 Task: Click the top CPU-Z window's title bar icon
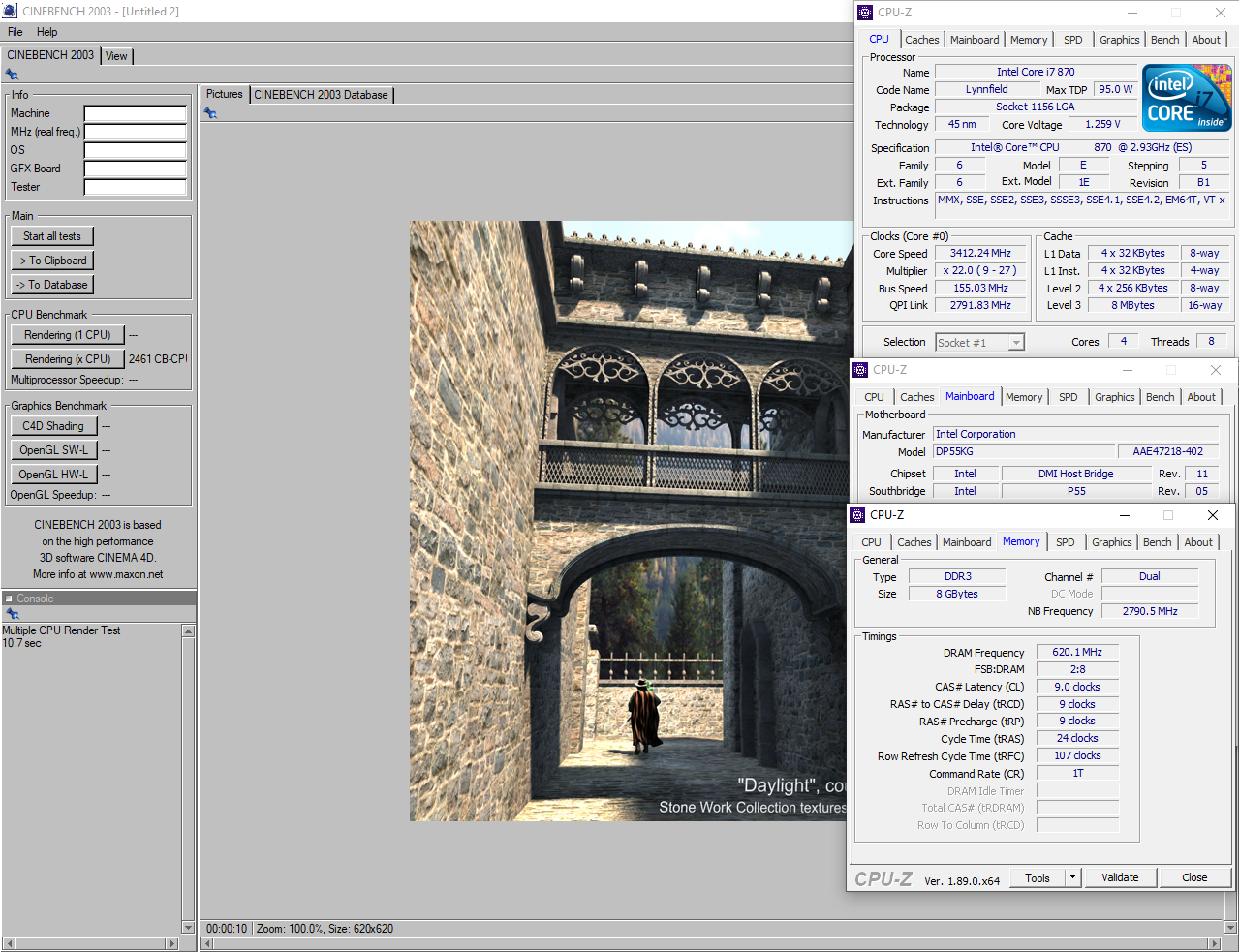865,13
